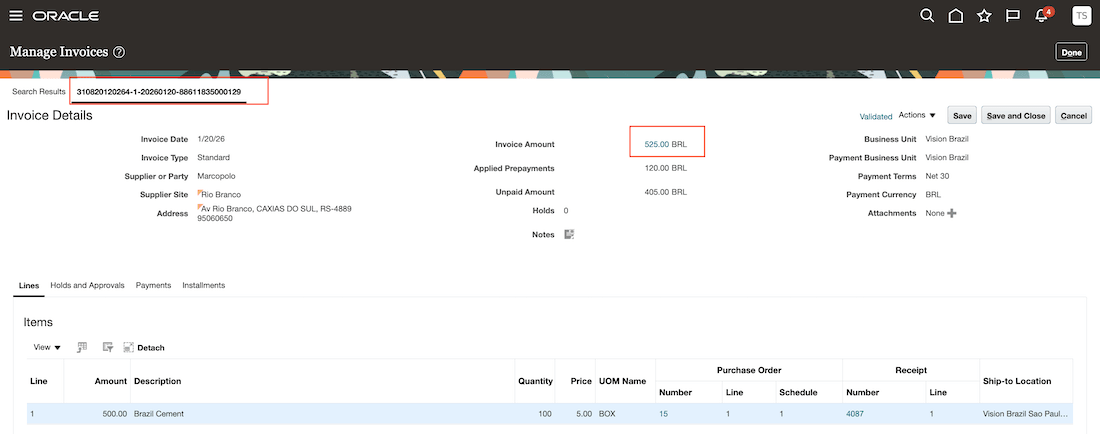Switch to the Payments tab
The height and width of the screenshot is (434, 1100).
154,285
